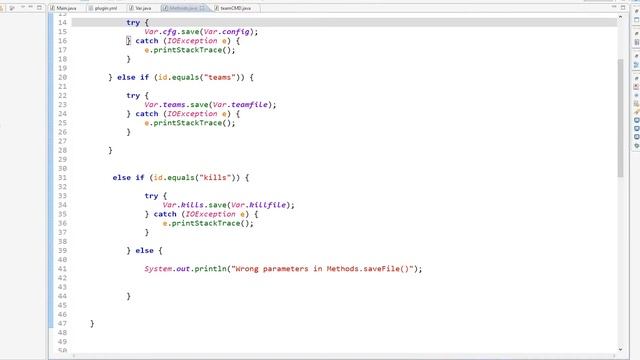Click the } else { on line 39
This screenshot has width=640, height=360.
pyautogui.click(x=144, y=251)
